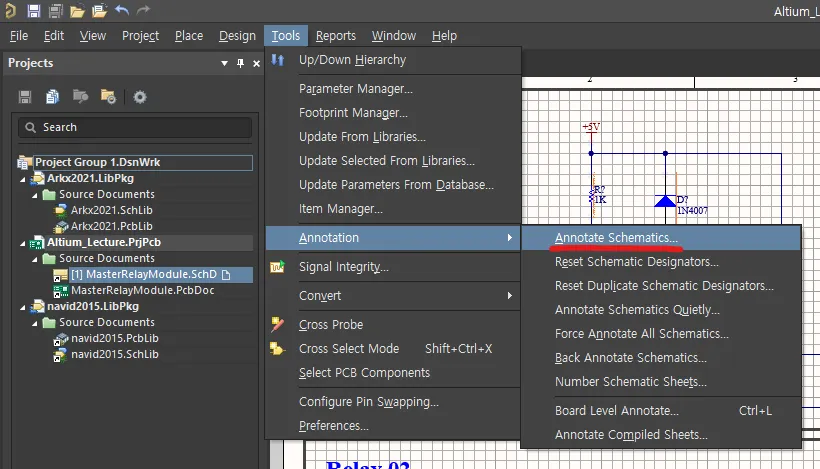The image size is (820, 469).
Task: Click the Undo arrow icon
Action: [122, 10]
